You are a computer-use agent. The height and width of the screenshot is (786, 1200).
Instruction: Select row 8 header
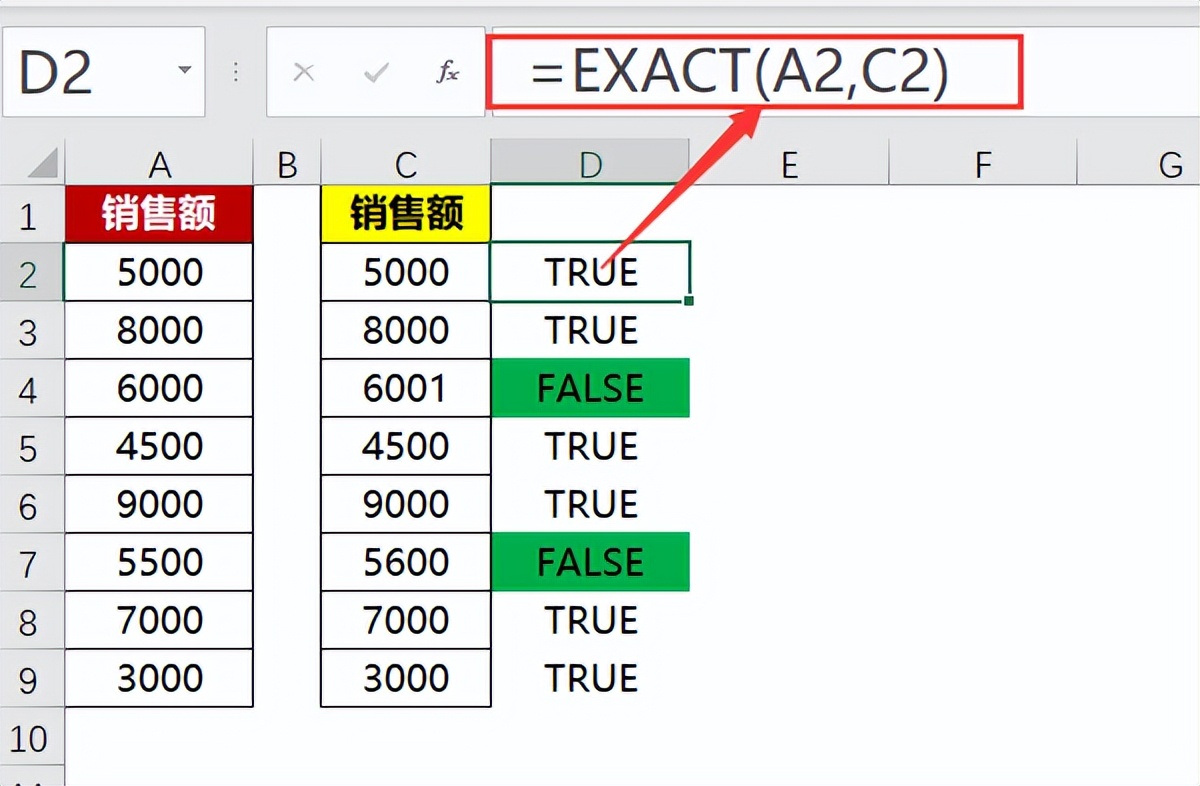[x=32, y=620]
